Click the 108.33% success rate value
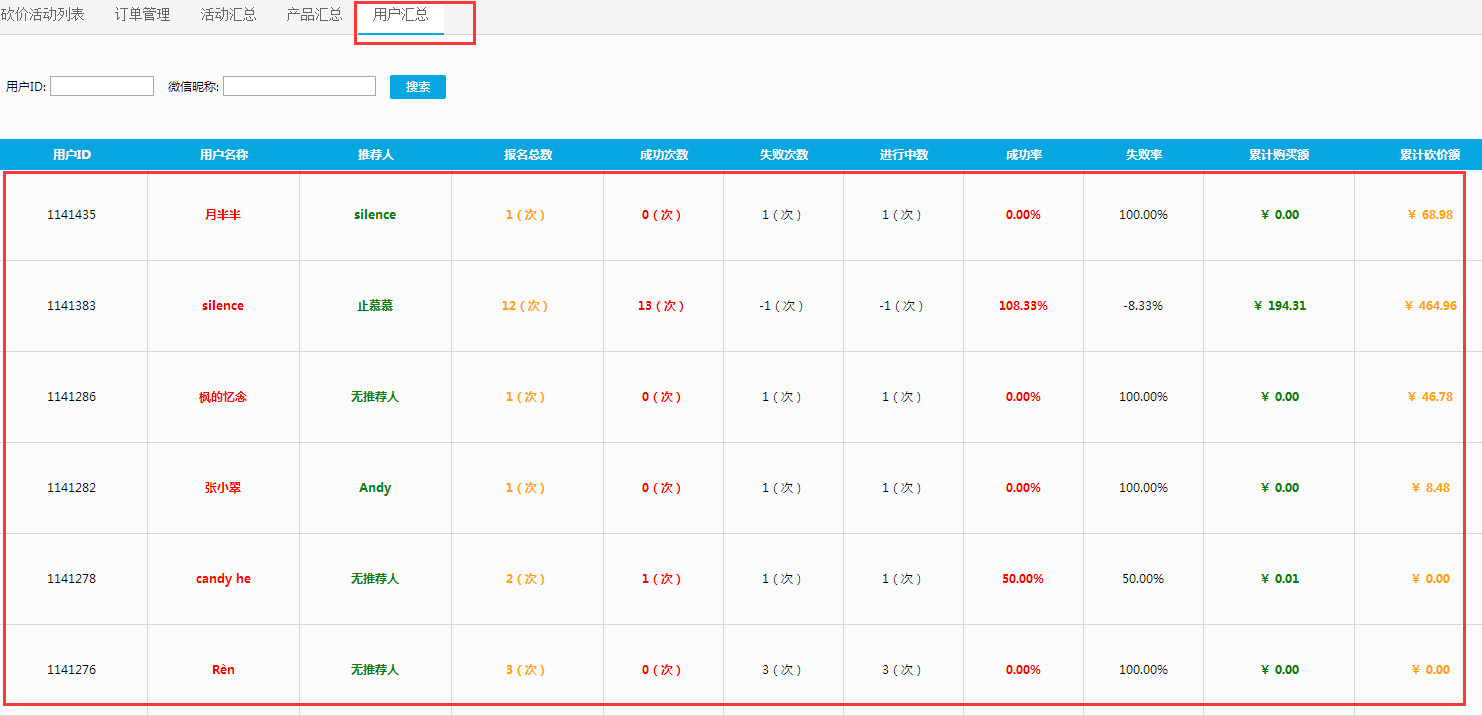Image resolution: width=1482 pixels, height=716 pixels. point(1023,306)
